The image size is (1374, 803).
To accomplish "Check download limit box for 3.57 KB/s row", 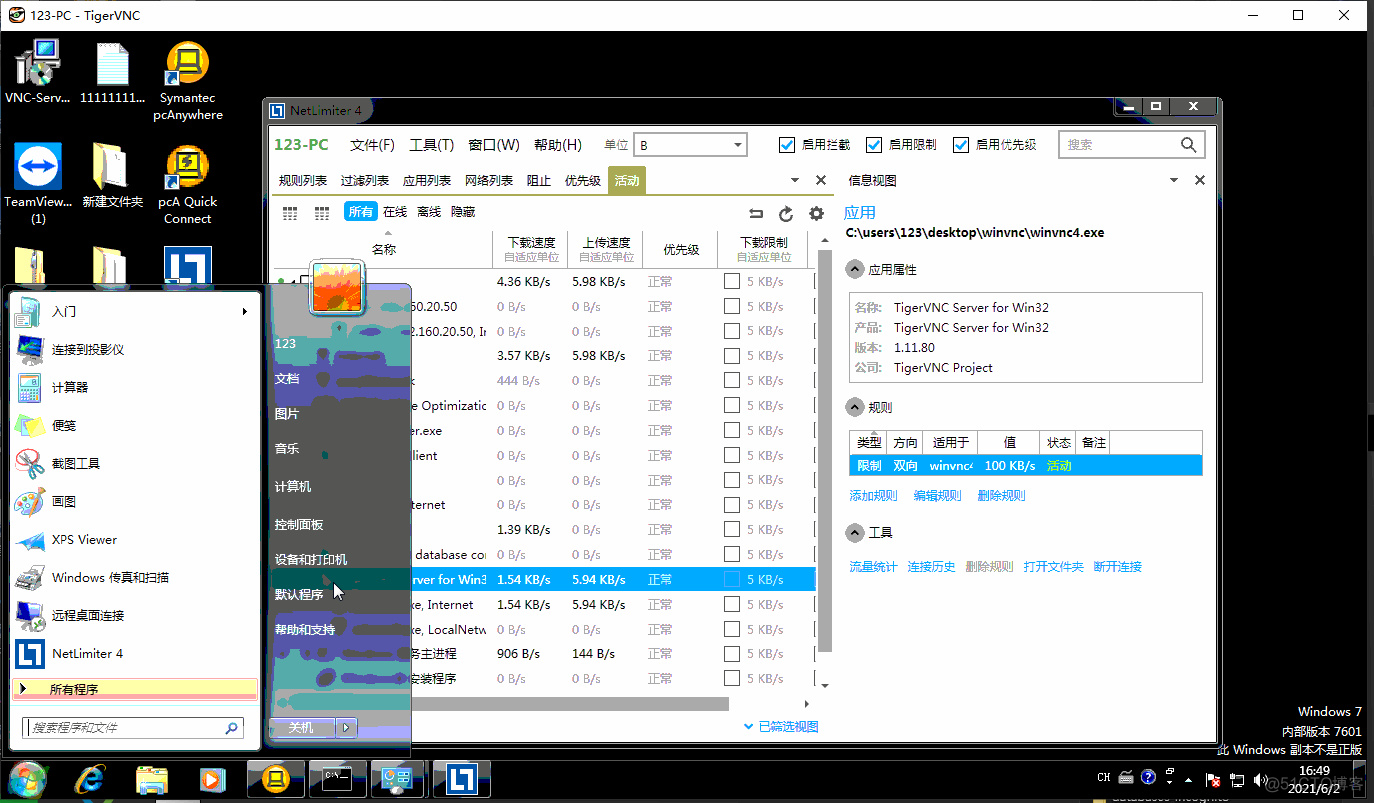I will pos(732,356).
